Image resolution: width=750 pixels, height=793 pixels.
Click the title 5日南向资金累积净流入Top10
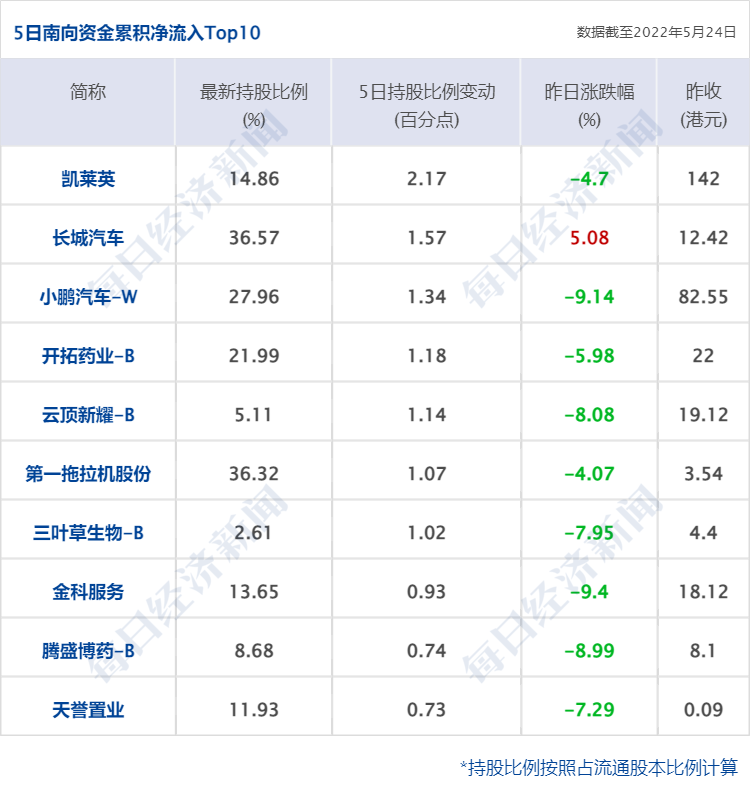(x=137, y=33)
